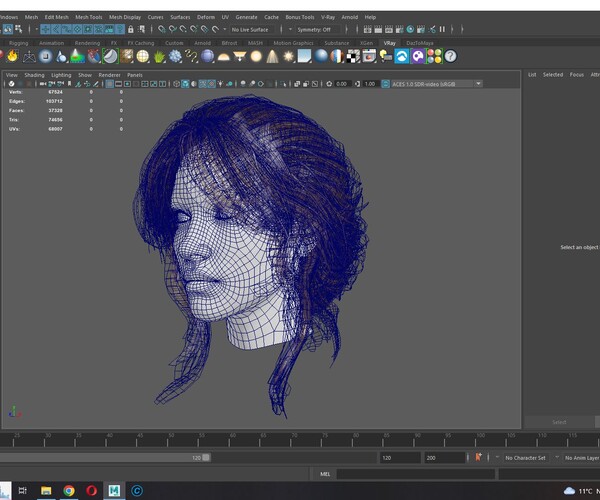Image resolution: width=600 pixels, height=500 pixels.
Task: Open the Shading panel menu
Action: (x=34, y=75)
